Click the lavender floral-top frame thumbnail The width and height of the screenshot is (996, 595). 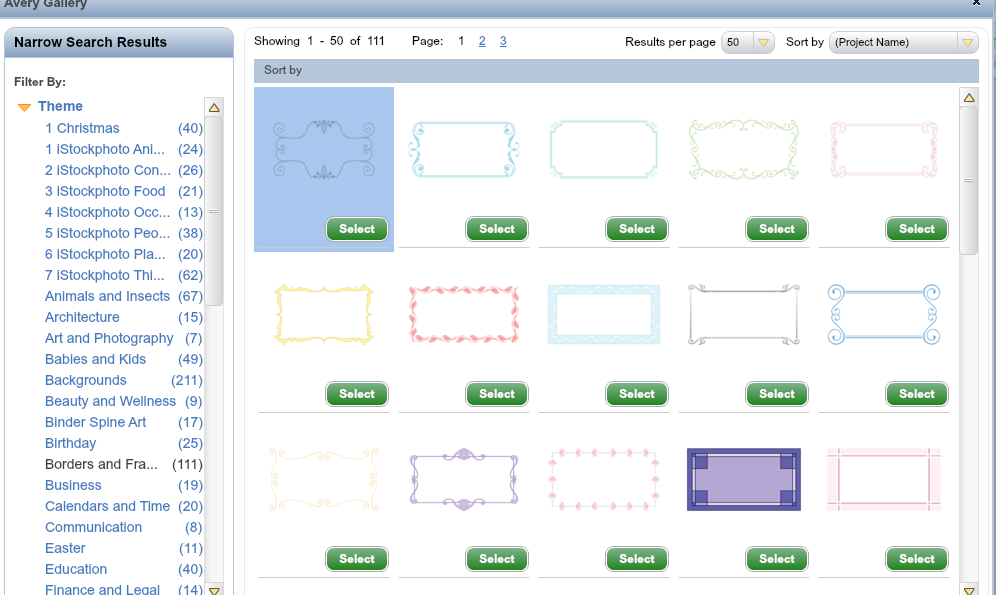coord(464,479)
